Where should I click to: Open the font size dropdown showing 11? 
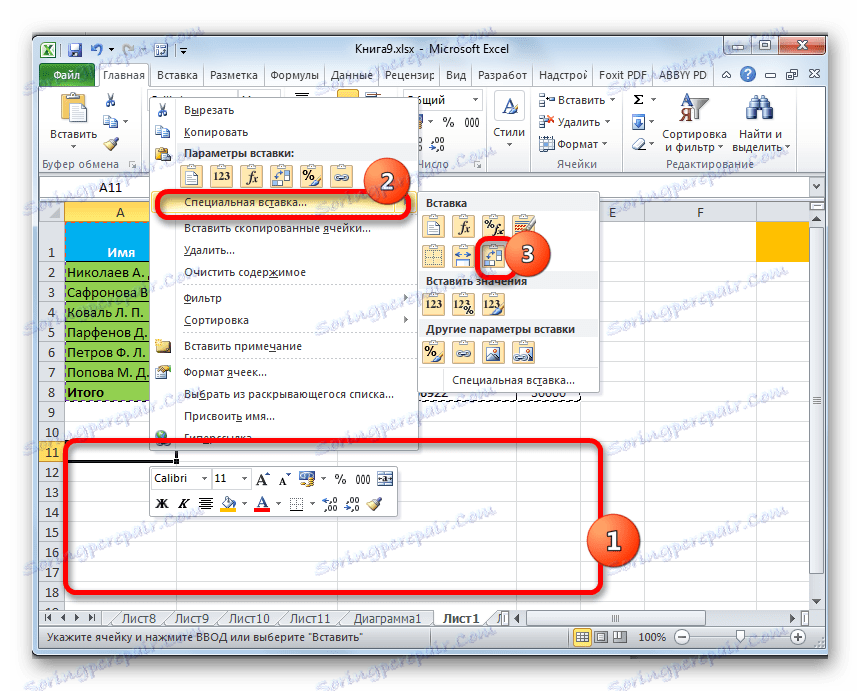click(244, 479)
